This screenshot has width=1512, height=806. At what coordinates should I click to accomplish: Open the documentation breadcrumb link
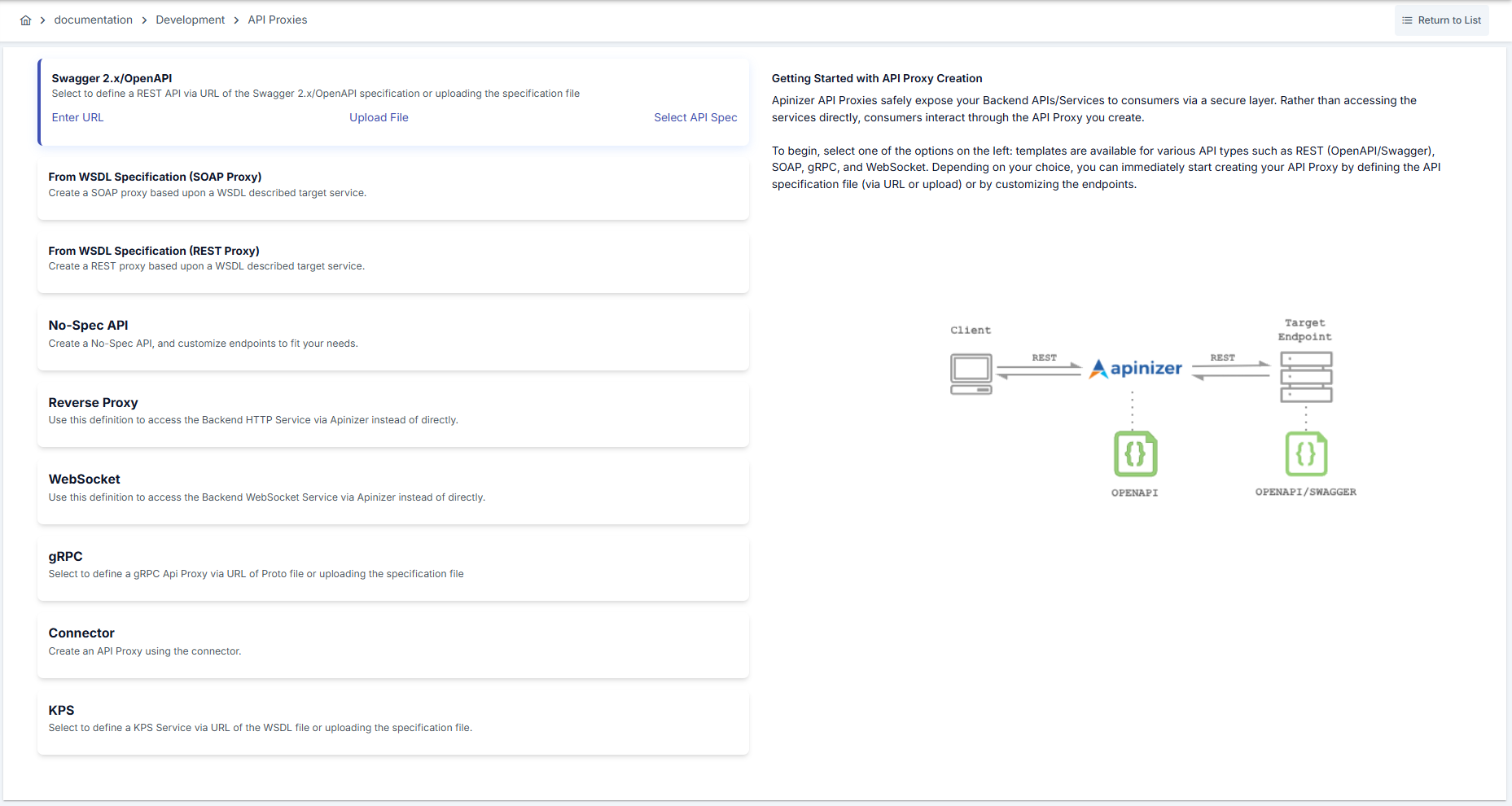click(93, 20)
